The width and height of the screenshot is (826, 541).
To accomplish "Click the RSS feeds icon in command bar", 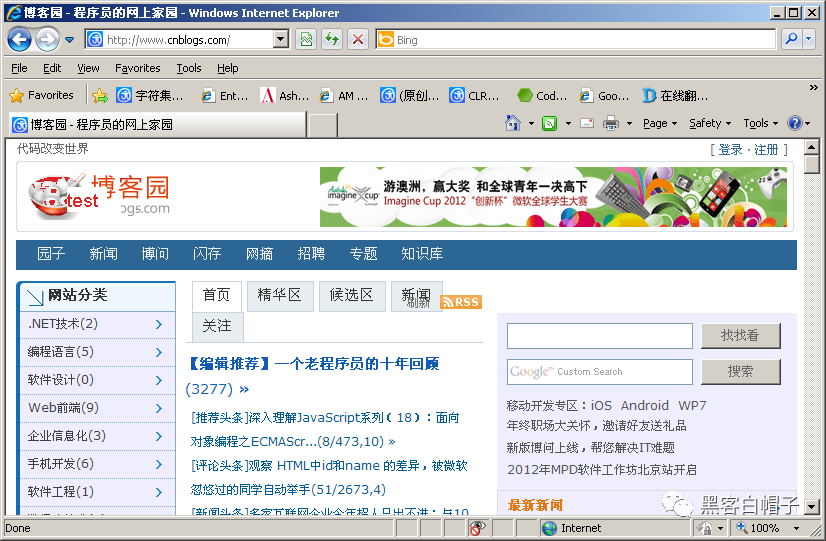I will (x=549, y=123).
